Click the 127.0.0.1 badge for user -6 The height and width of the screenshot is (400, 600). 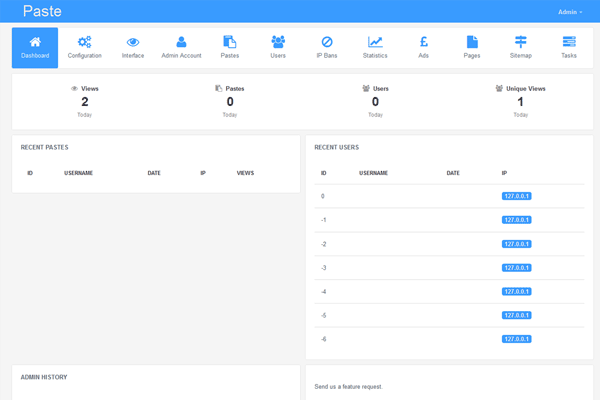pyautogui.click(x=516, y=340)
